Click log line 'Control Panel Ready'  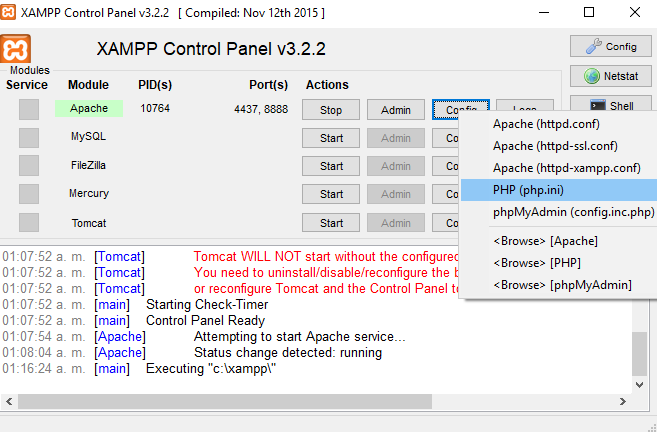click(205, 321)
